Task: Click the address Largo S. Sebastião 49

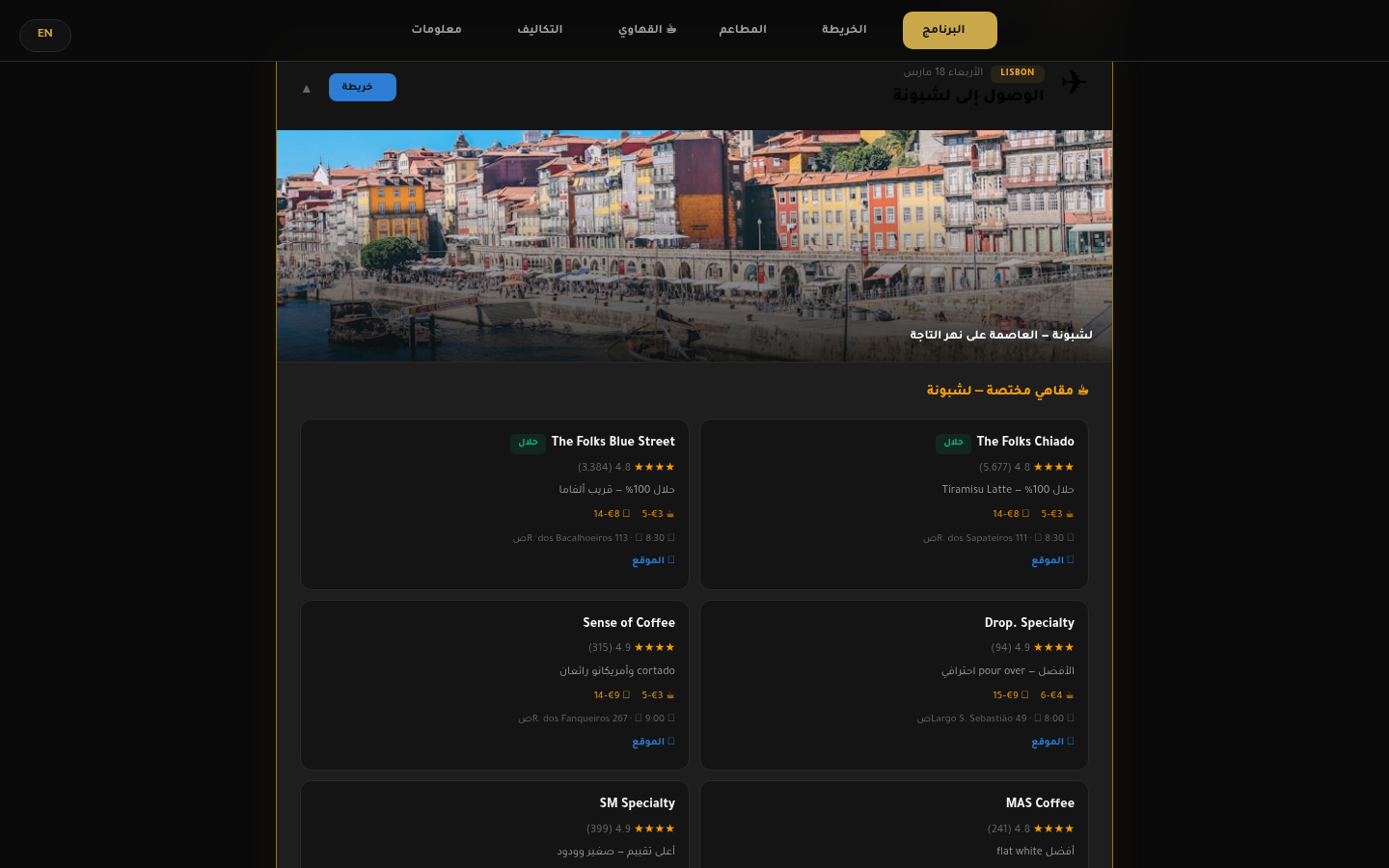Action: [x=978, y=719]
